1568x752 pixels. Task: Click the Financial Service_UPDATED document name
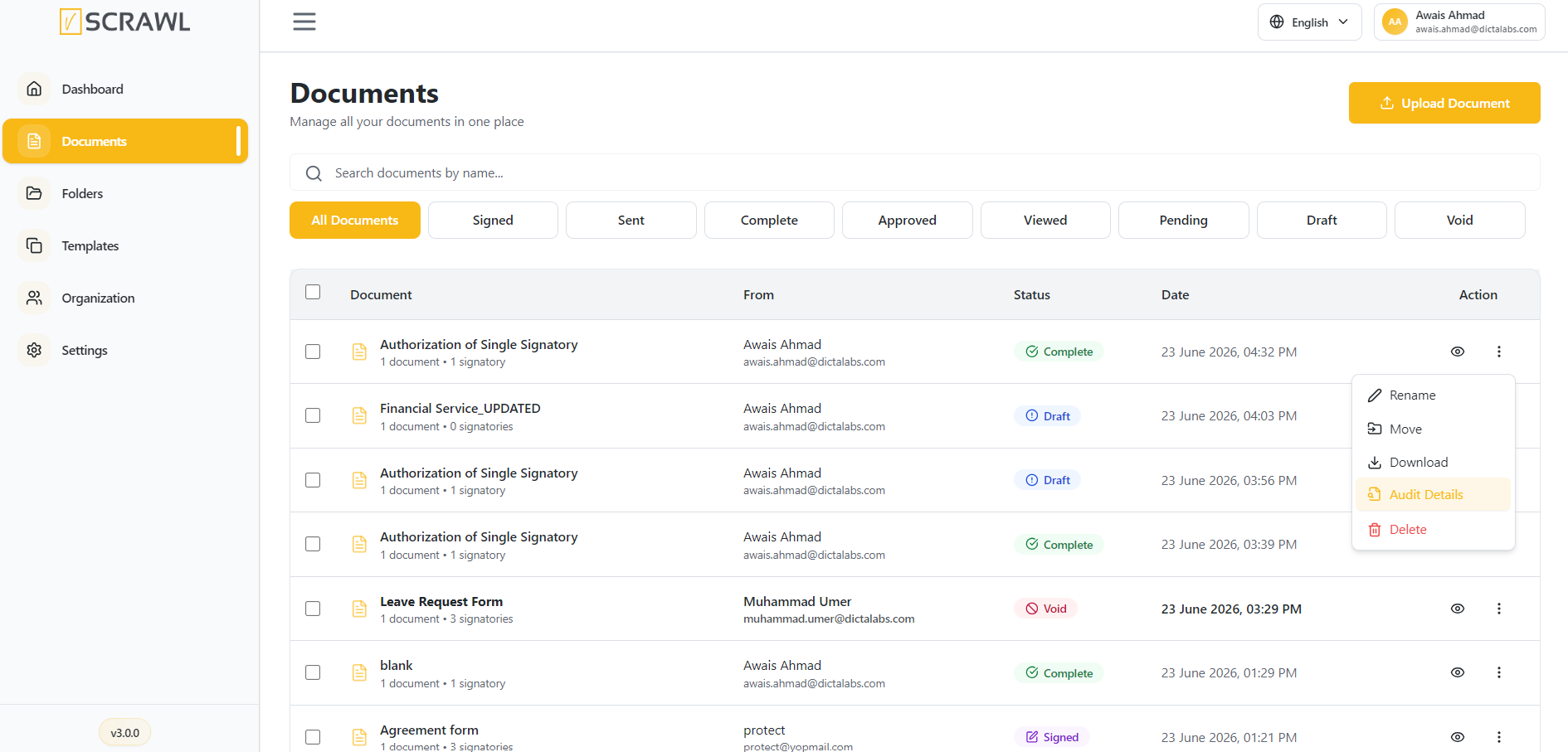pyautogui.click(x=460, y=408)
